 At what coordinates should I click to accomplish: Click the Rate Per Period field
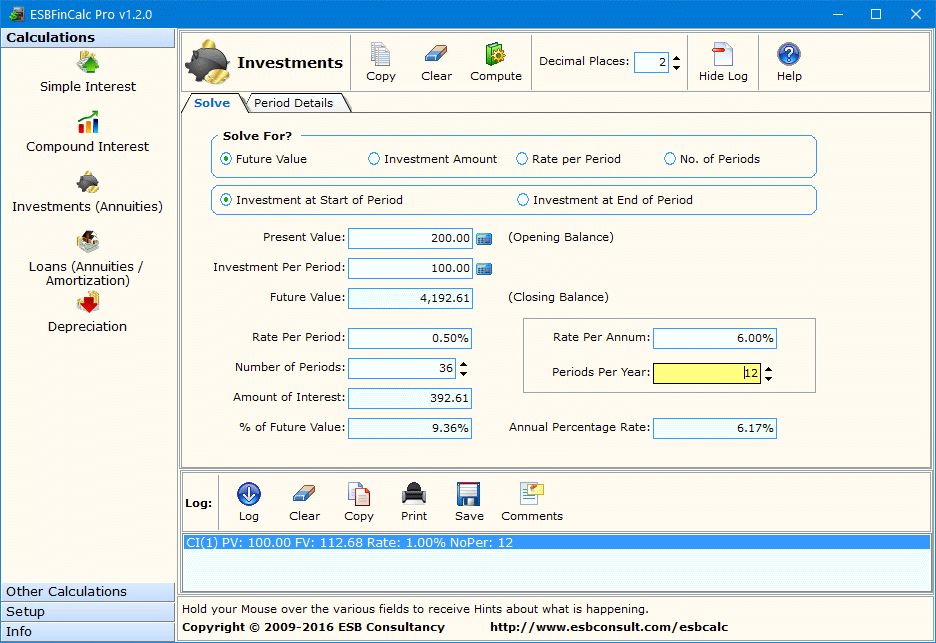pos(410,338)
